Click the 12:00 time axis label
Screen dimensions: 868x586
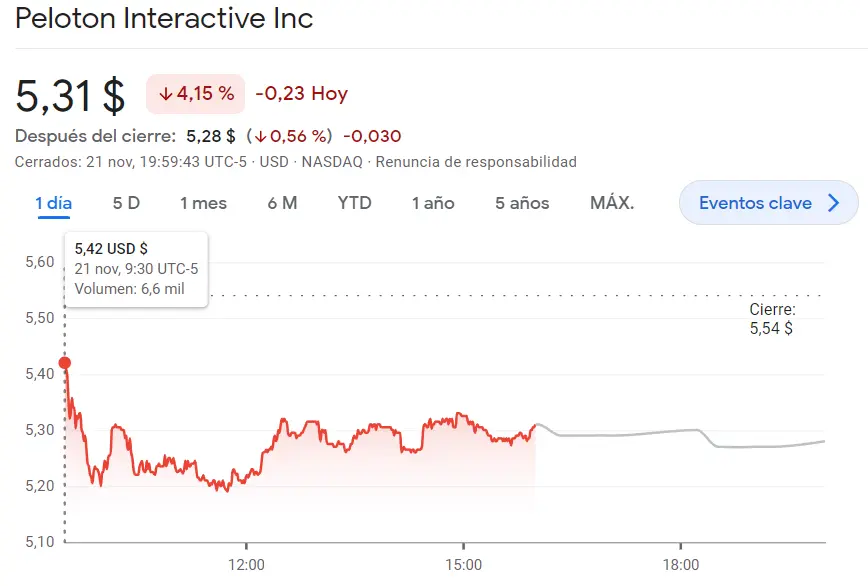click(x=247, y=564)
